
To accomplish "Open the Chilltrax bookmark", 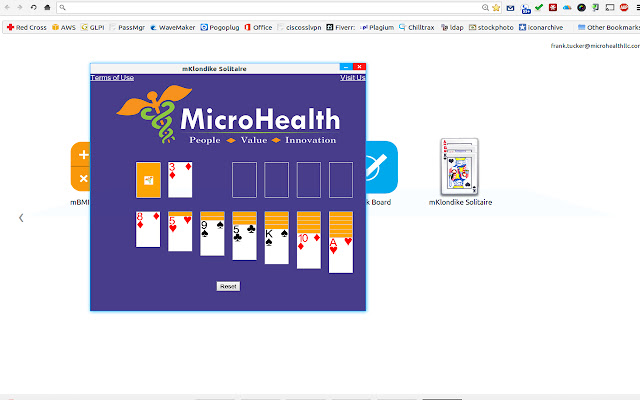I will tap(417, 27).
